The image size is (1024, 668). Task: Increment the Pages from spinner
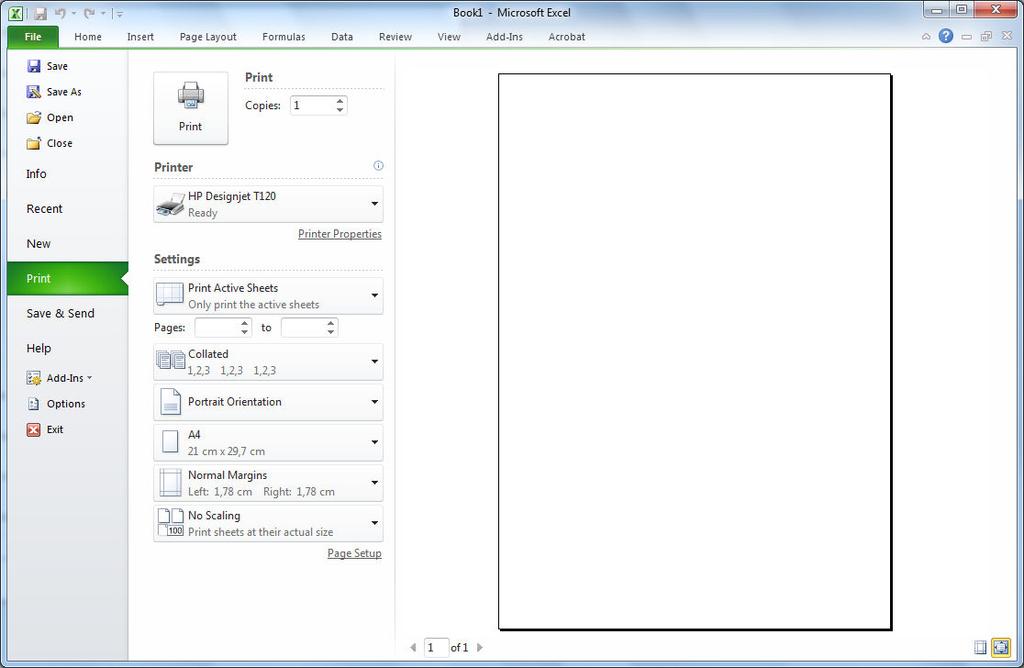coord(244,323)
